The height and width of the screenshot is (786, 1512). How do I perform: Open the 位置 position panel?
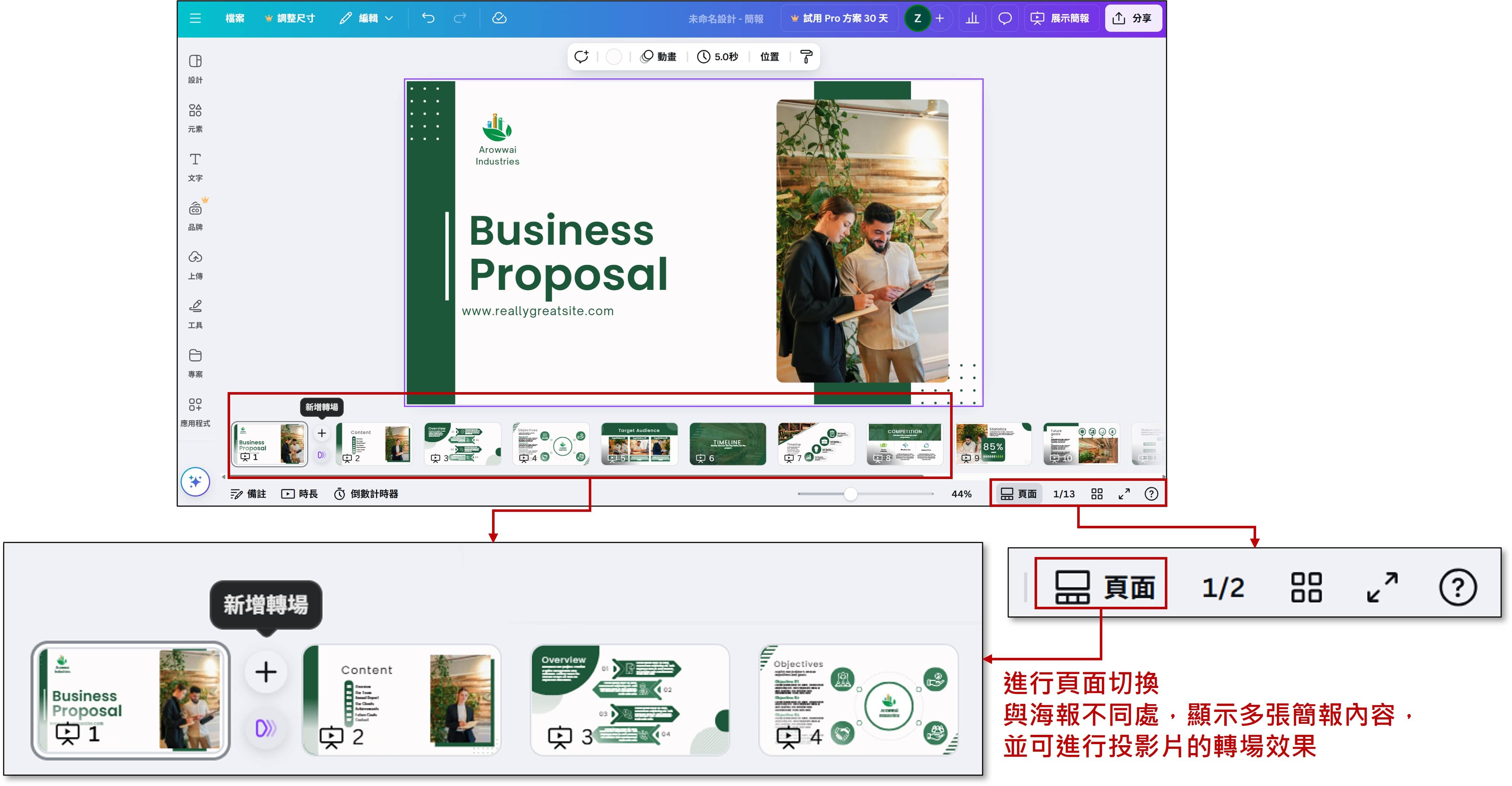coord(769,56)
